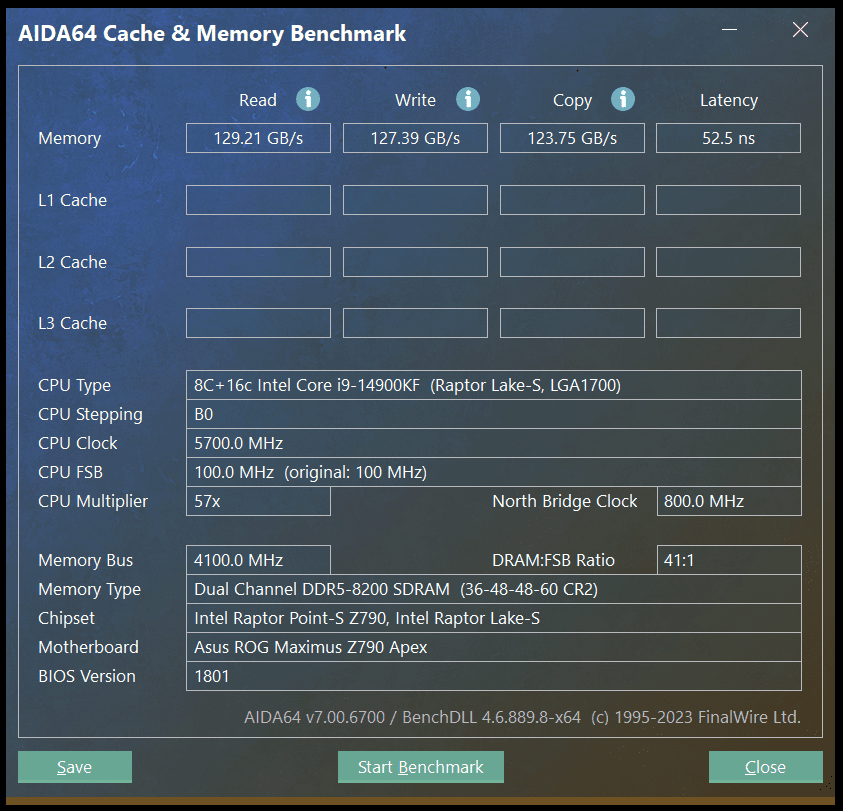Click the Latency column header label

(729, 101)
